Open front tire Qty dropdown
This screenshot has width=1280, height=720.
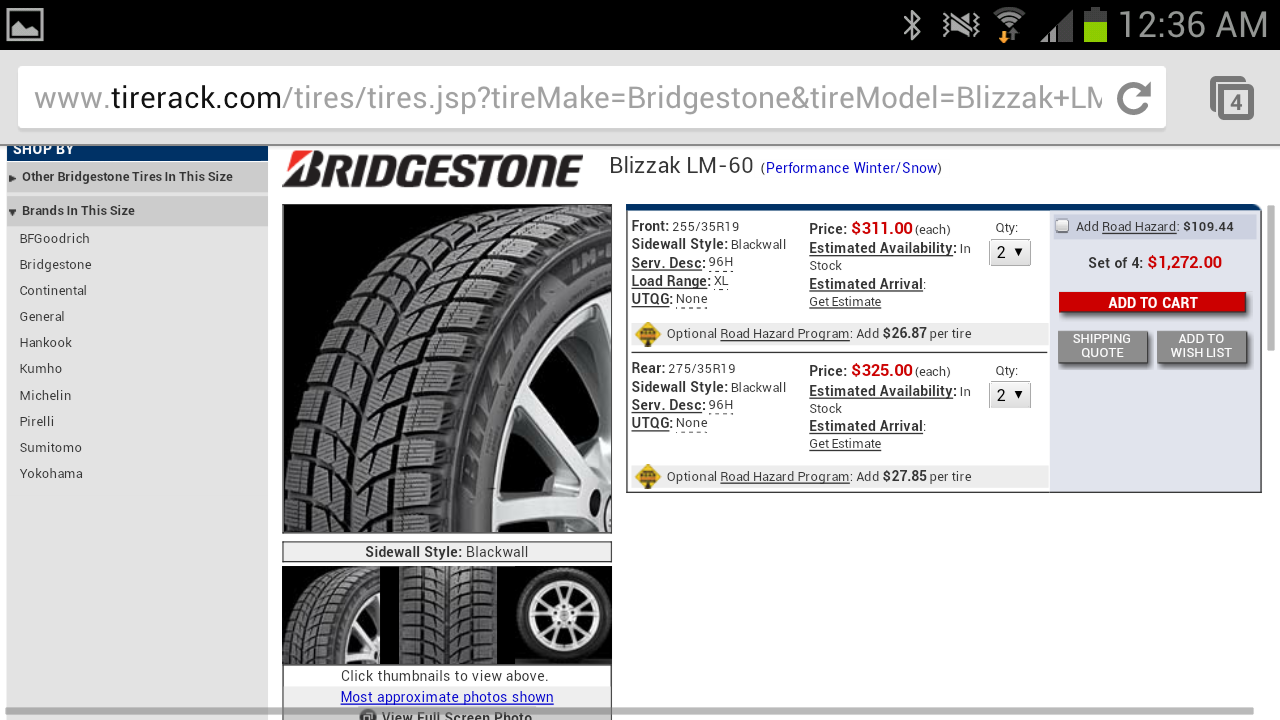coord(1010,253)
